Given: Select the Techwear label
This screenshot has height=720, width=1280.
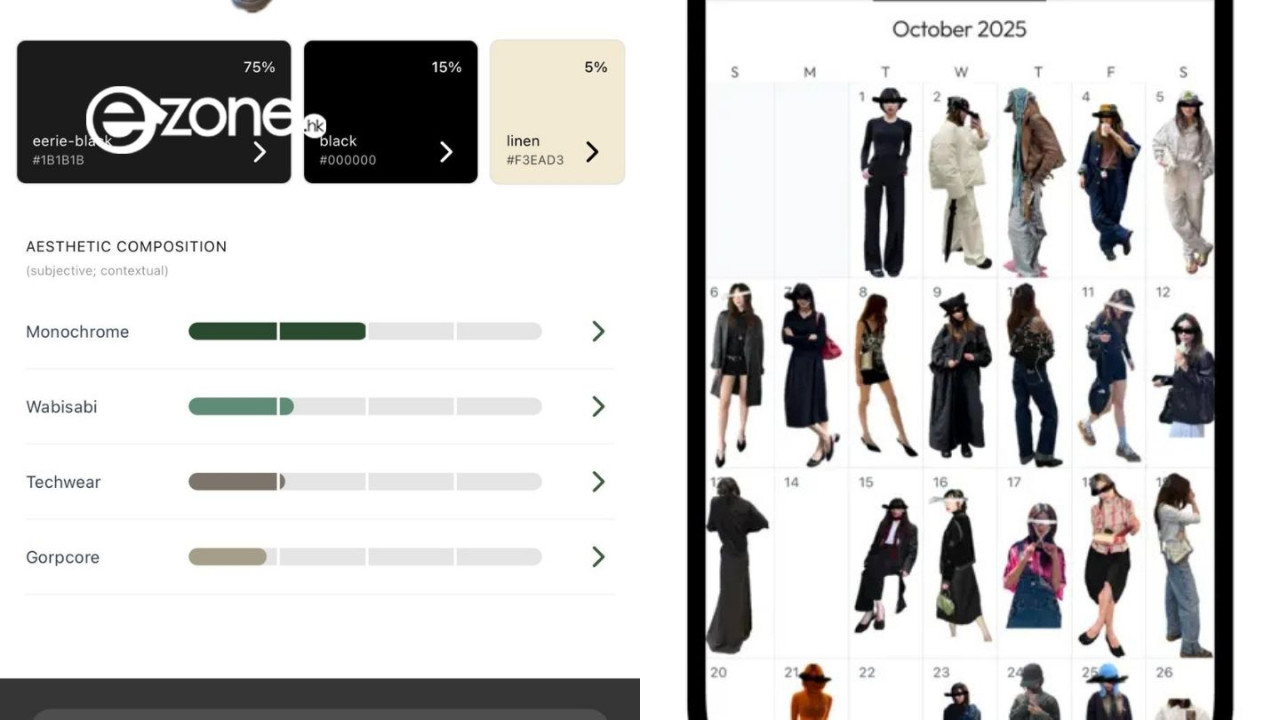Looking at the screenshot, I should tap(63, 482).
